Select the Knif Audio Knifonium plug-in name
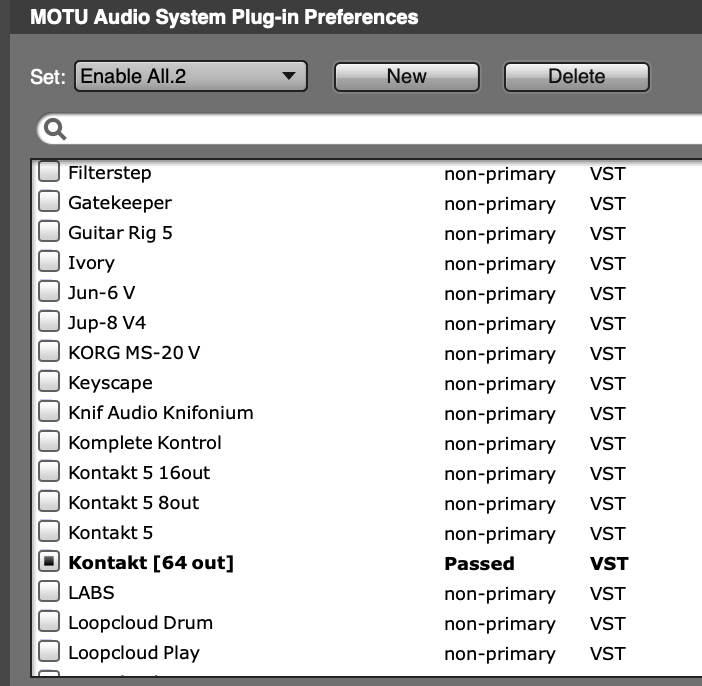This screenshot has height=686, width=702. point(161,413)
